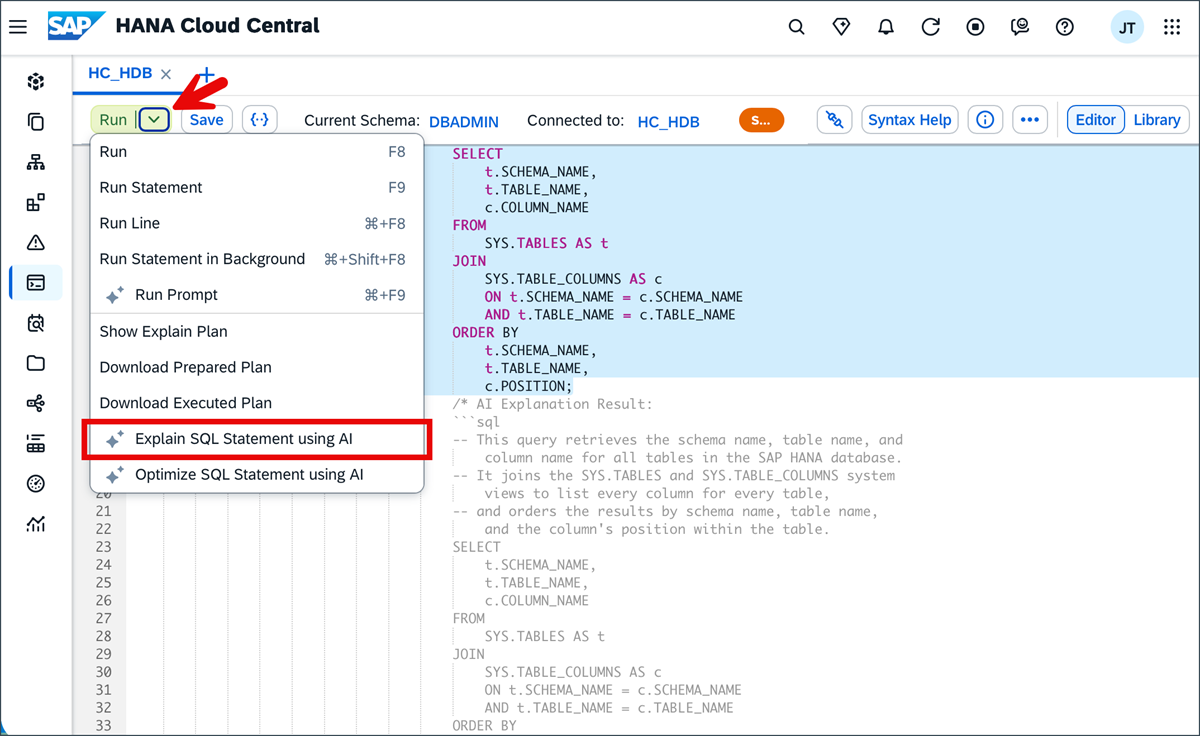Open Syntax Help
Viewport: 1200px width, 736px height.
coord(910,120)
